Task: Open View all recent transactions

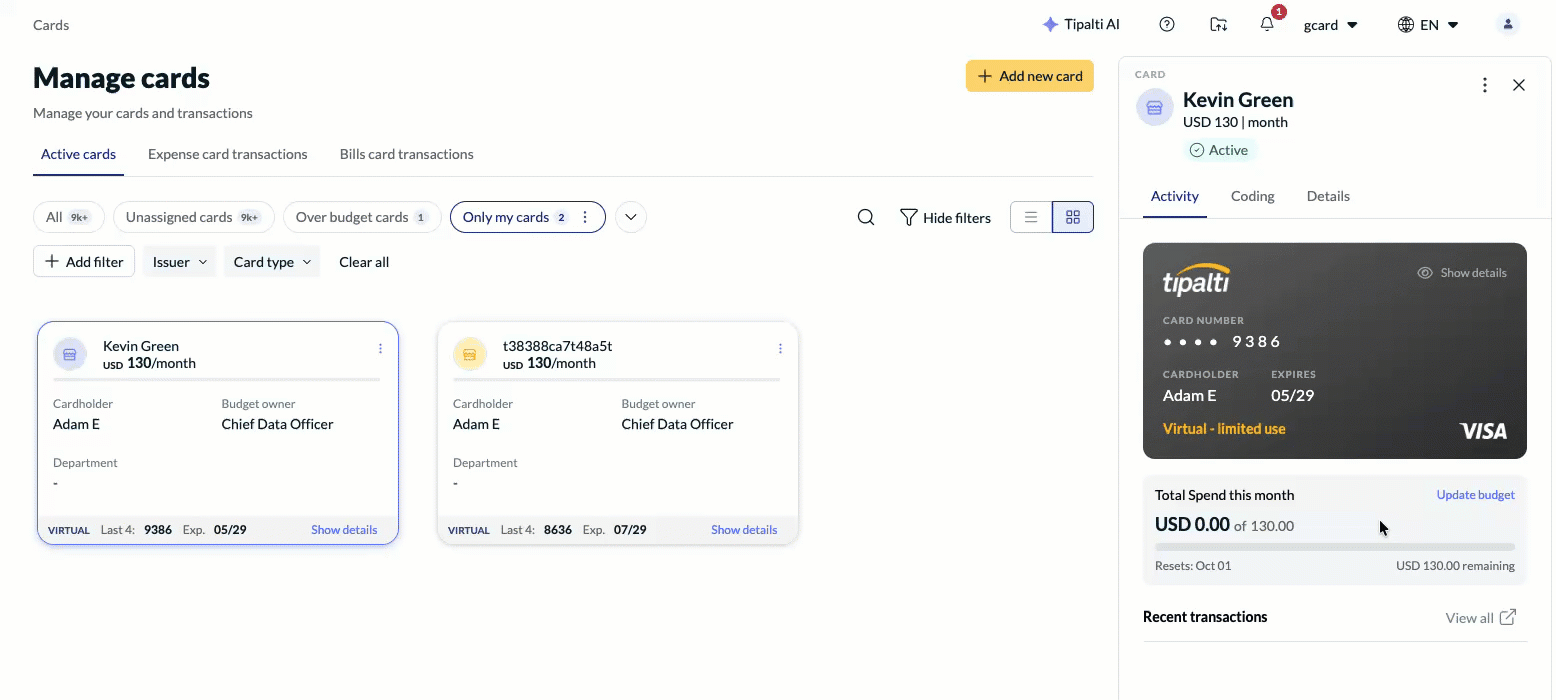Action: [x=1481, y=618]
